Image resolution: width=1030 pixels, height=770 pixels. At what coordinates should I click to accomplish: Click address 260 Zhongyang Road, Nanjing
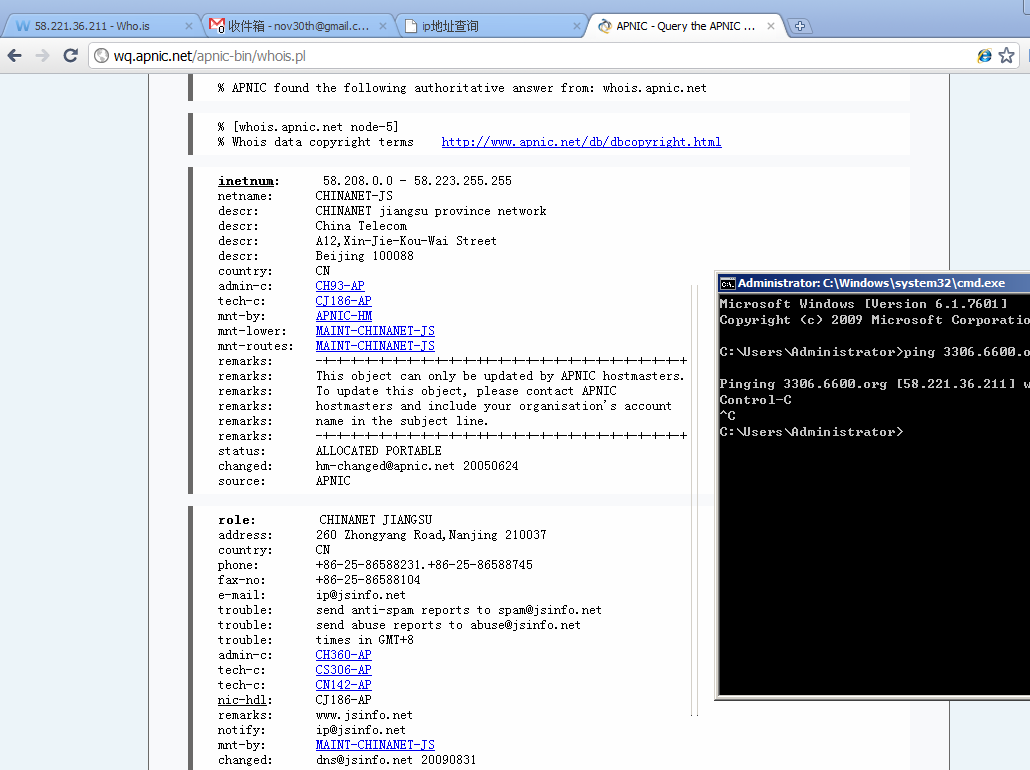(431, 535)
